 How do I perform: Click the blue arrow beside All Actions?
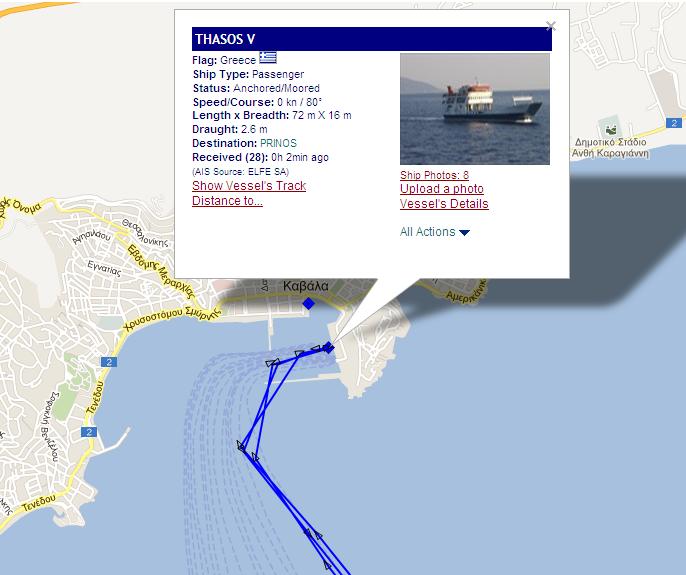point(464,233)
